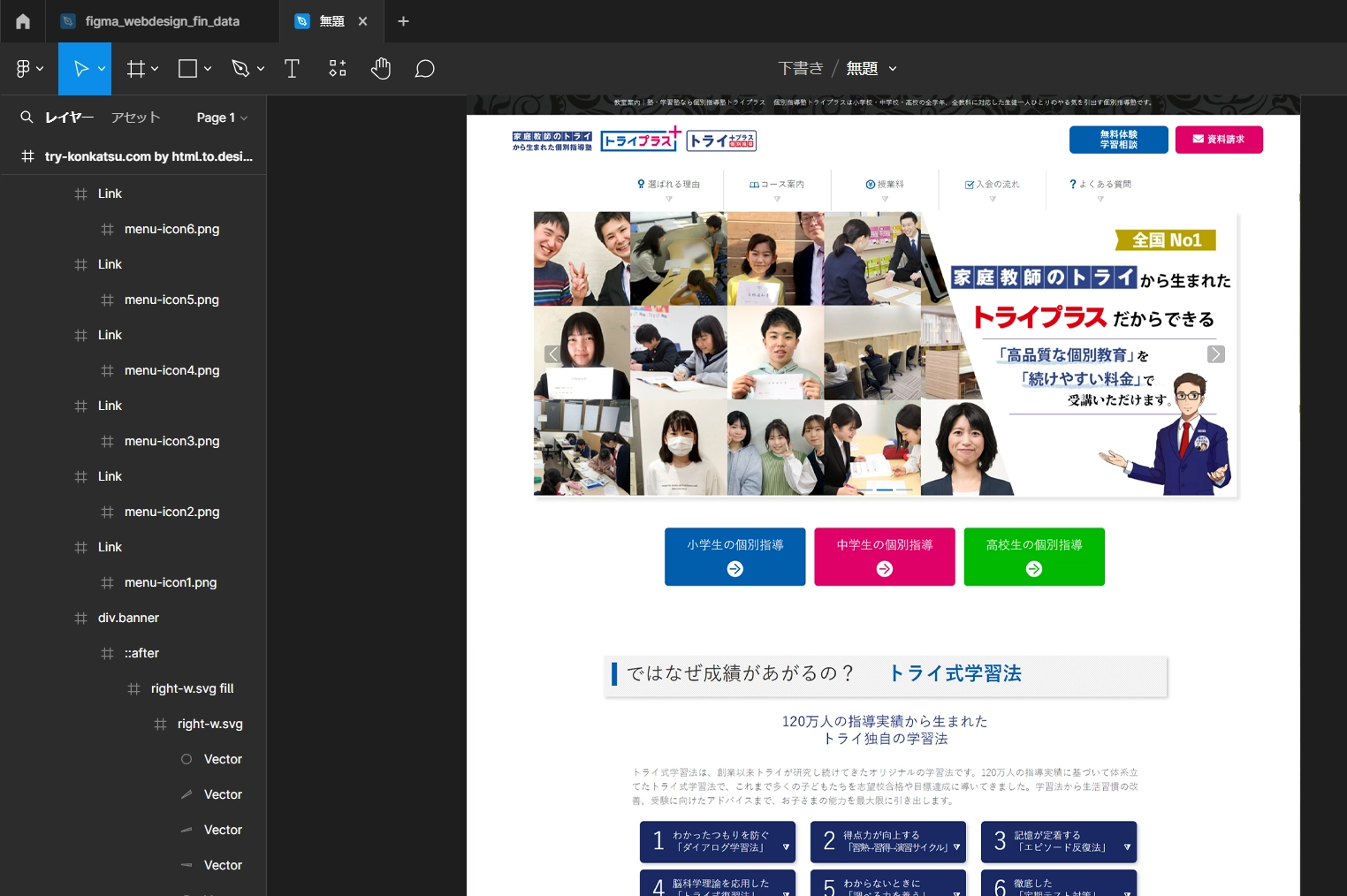The height and width of the screenshot is (896, 1347).
Task: Open Move tool options dropdown arrow
Action: [102, 68]
